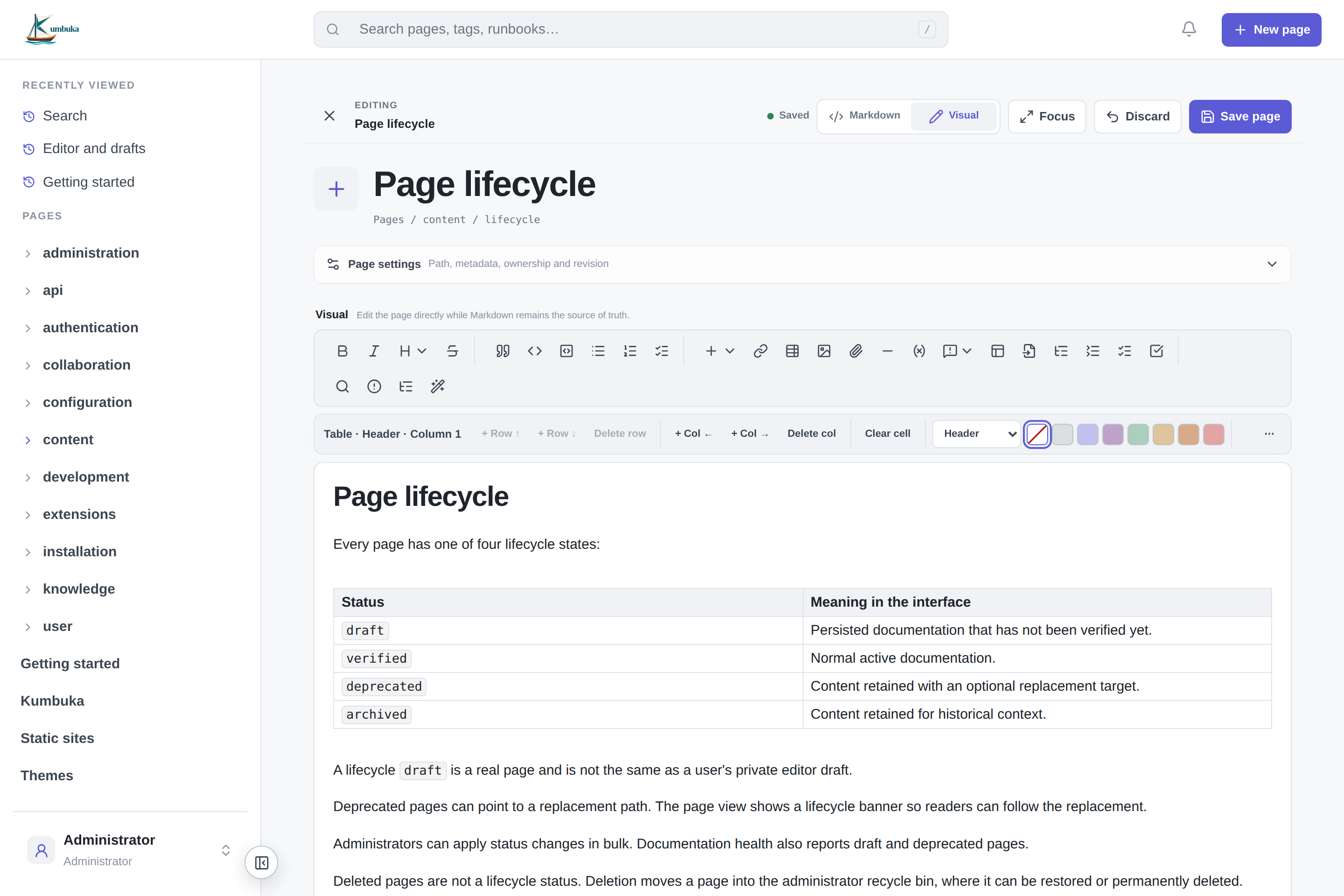This screenshot has height=896, width=1344.
Task: Click the search pages input field
Action: pos(631,29)
